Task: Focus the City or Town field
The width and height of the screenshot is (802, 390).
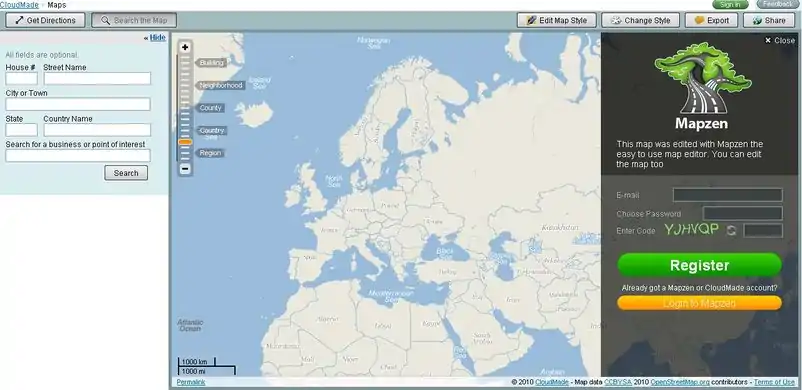Action: [78, 104]
